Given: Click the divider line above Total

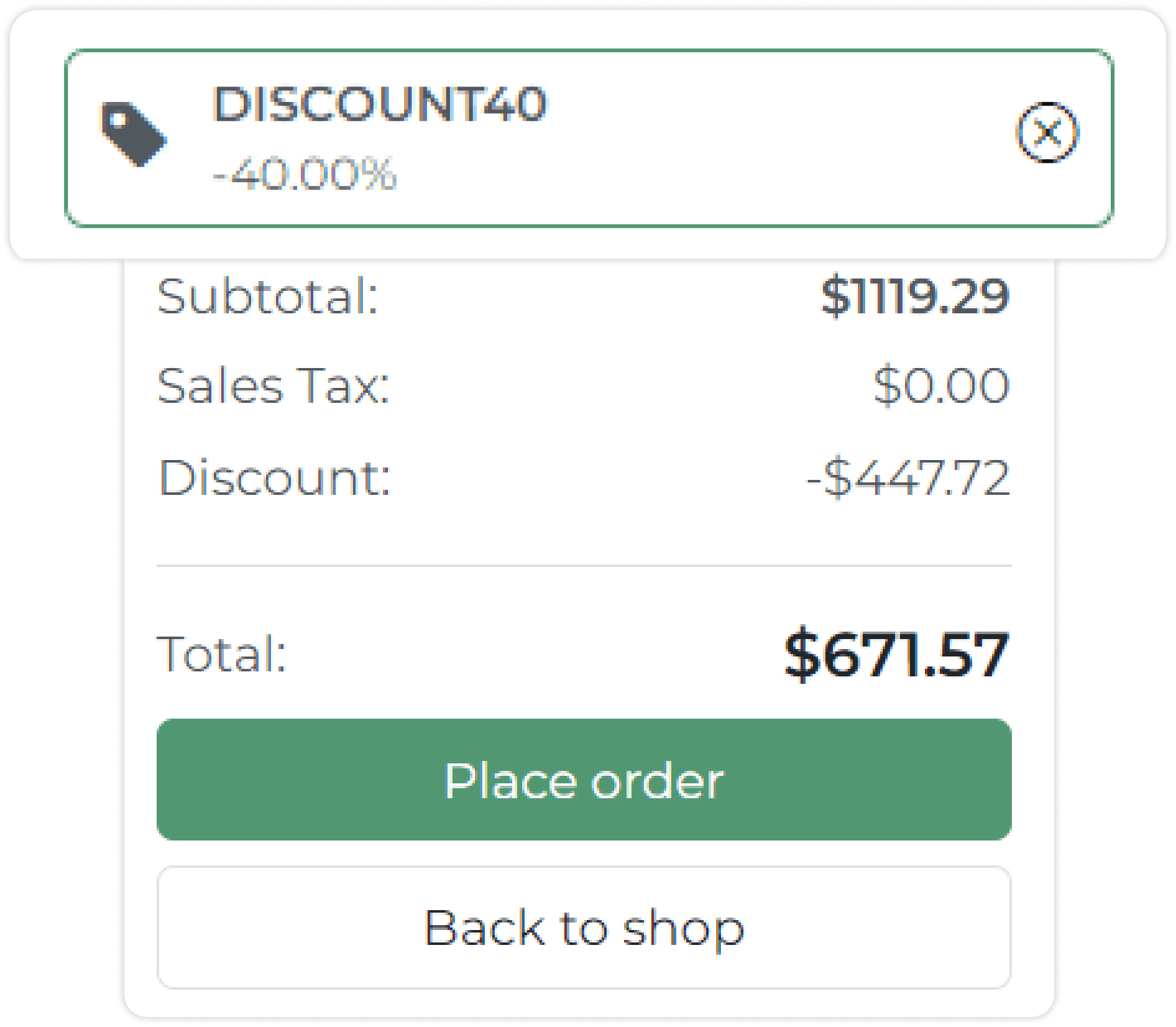Looking at the screenshot, I should (x=584, y=566).
